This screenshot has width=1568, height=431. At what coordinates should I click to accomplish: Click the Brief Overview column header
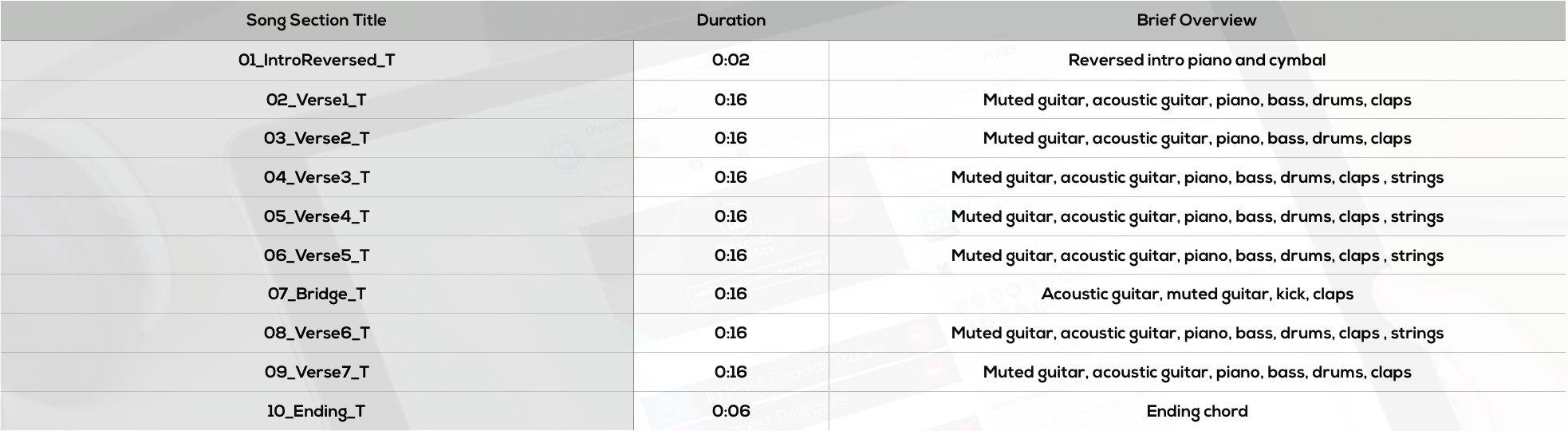1196,21
